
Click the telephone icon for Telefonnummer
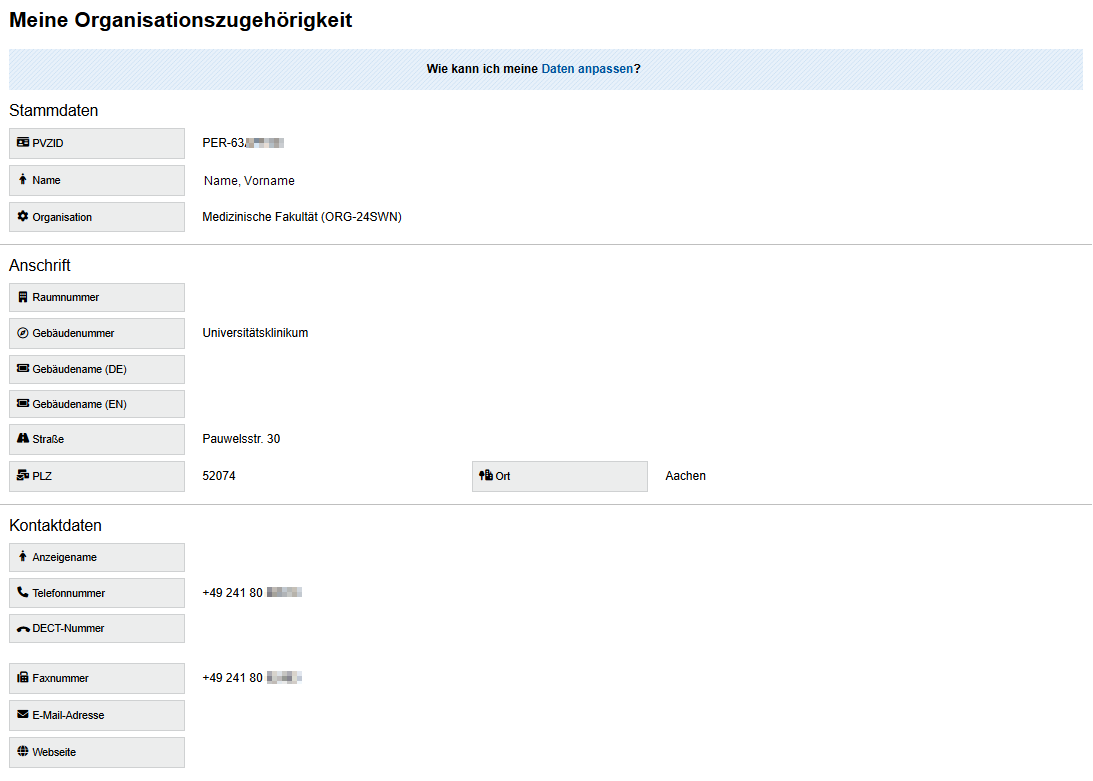tap(22, 592)
